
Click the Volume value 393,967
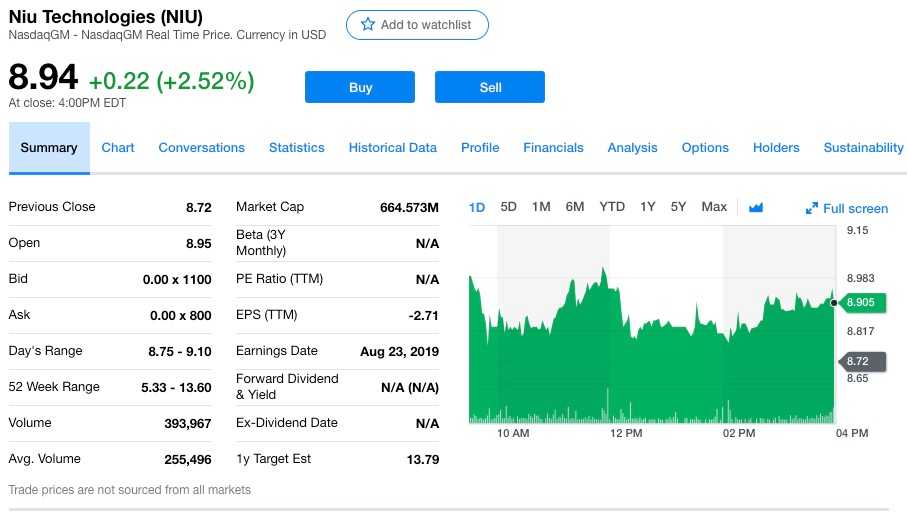pyautogui.click(x=188, y=424)
